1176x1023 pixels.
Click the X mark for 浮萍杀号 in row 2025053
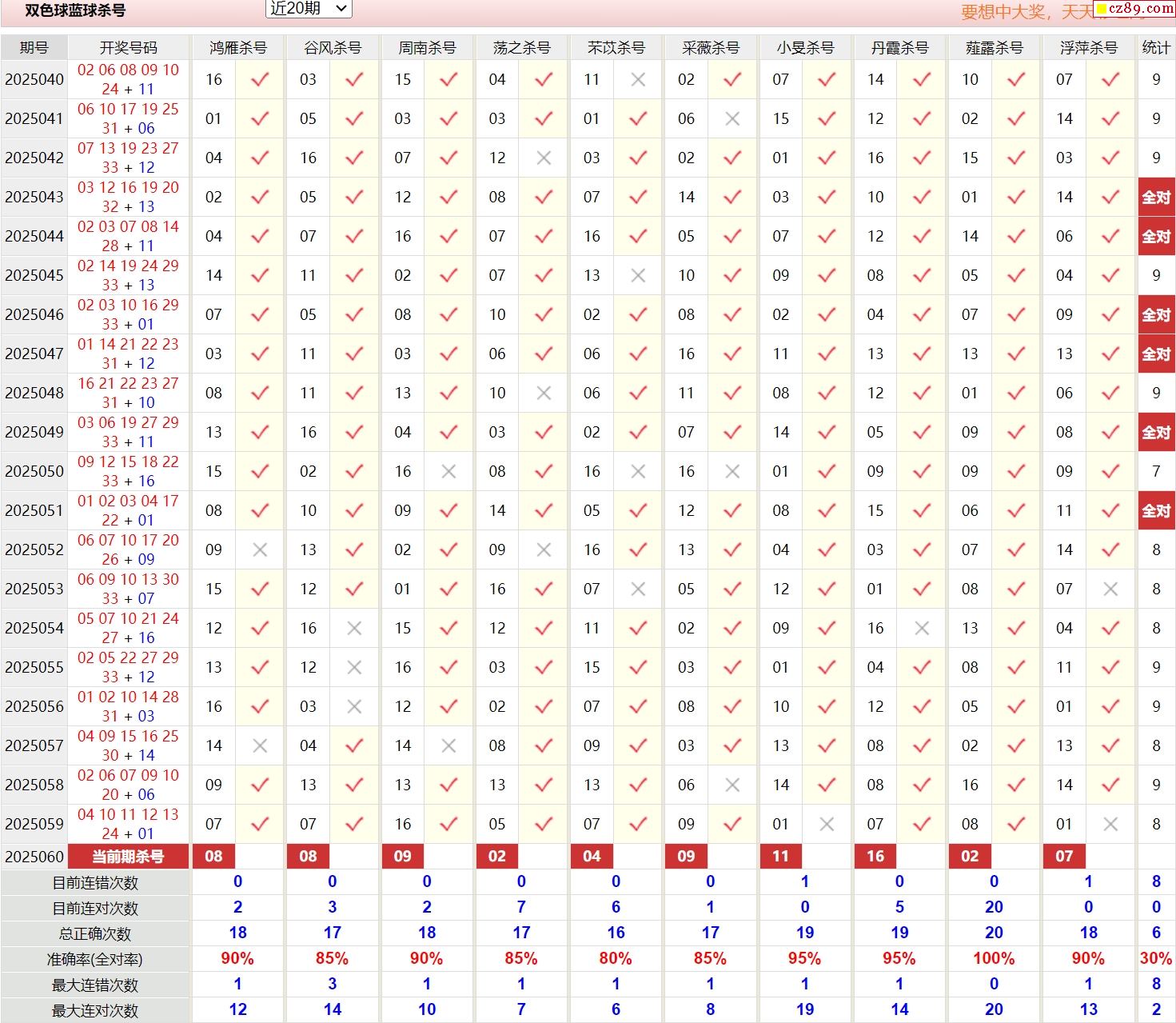1110,589
